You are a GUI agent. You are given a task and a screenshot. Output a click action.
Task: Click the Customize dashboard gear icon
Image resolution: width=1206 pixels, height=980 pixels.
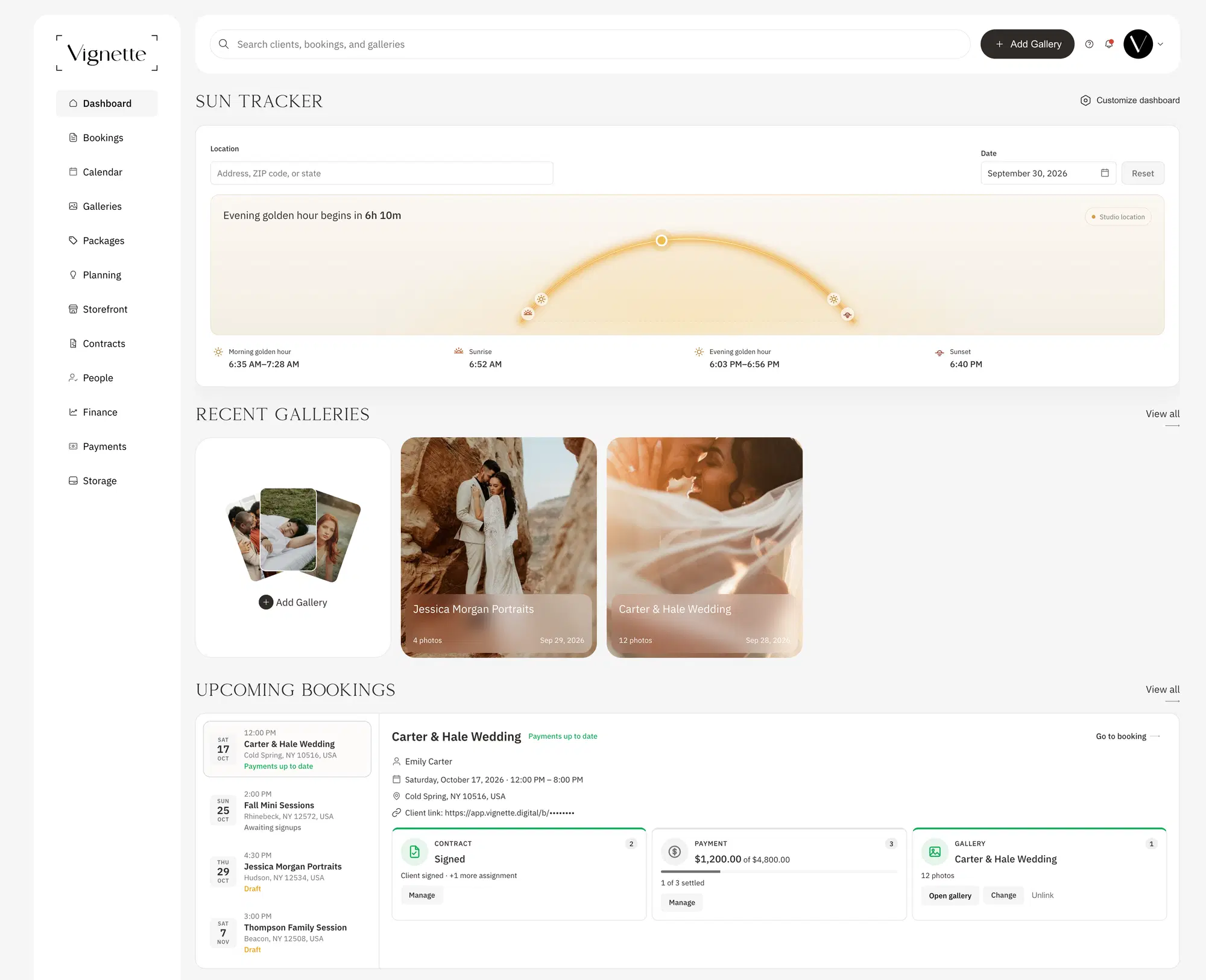pos(1085,100)
